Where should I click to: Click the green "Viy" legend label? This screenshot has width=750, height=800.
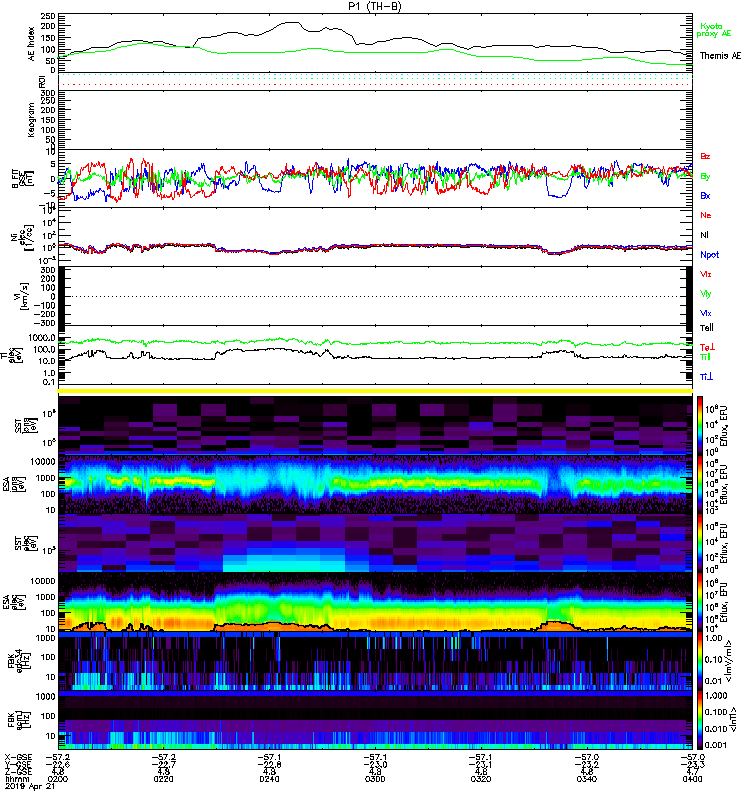click(x=706, y=294)
